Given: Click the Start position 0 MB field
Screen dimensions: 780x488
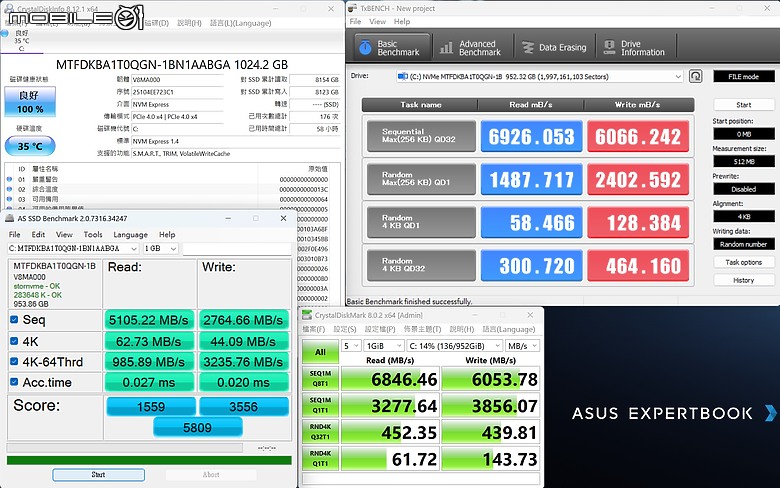Looking at the screenshot, I should 744,134.
